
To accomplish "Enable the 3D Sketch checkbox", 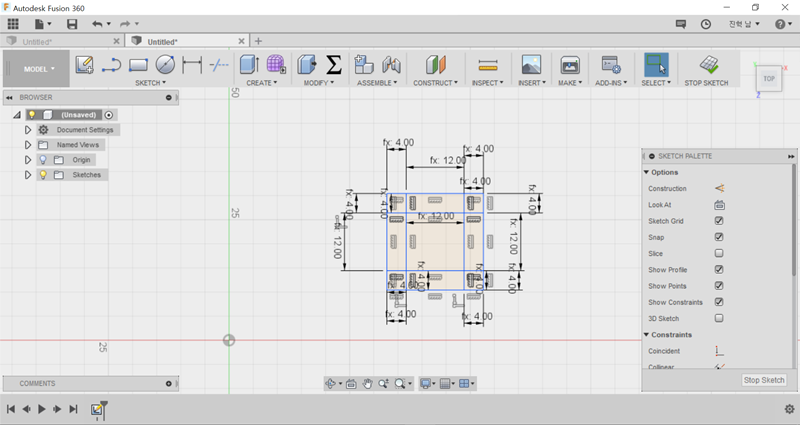I will pyautogui.click(x=719, y=318).
